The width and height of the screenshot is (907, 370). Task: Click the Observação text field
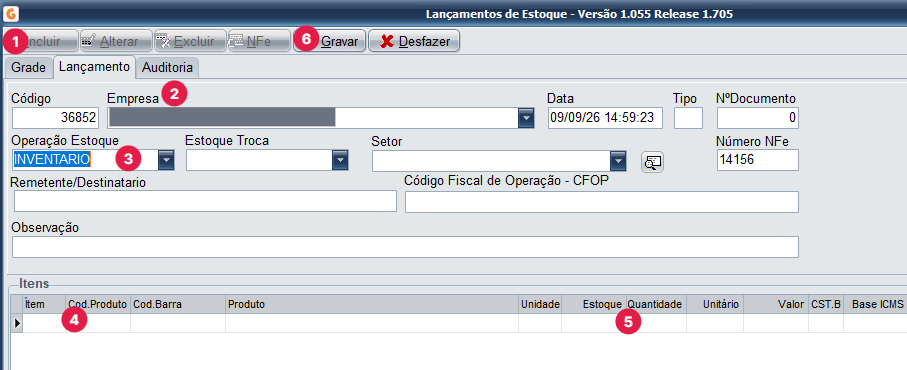tap(405, 247)
